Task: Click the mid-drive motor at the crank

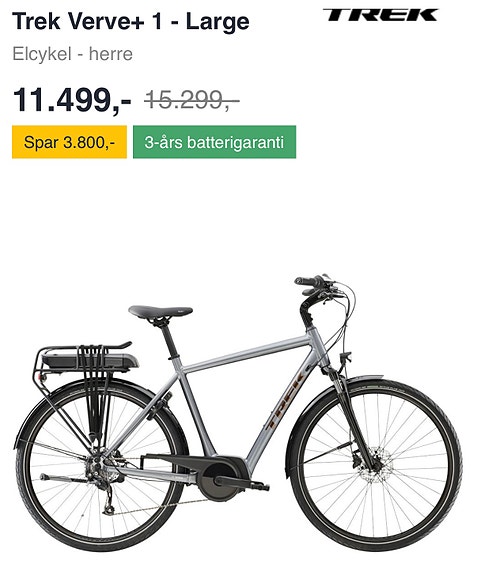Action: coord(219,480)
